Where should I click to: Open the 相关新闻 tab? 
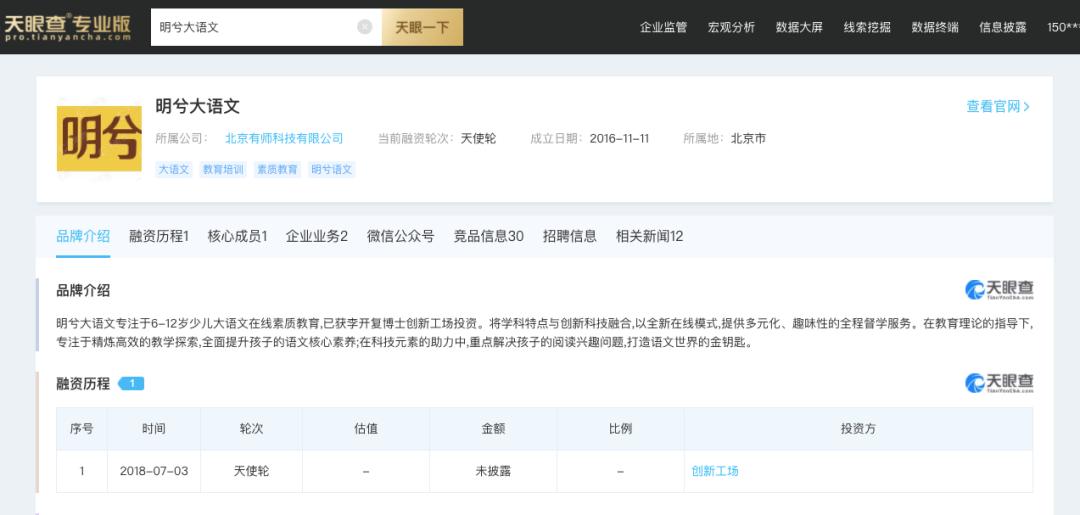(x=649, y=236)
